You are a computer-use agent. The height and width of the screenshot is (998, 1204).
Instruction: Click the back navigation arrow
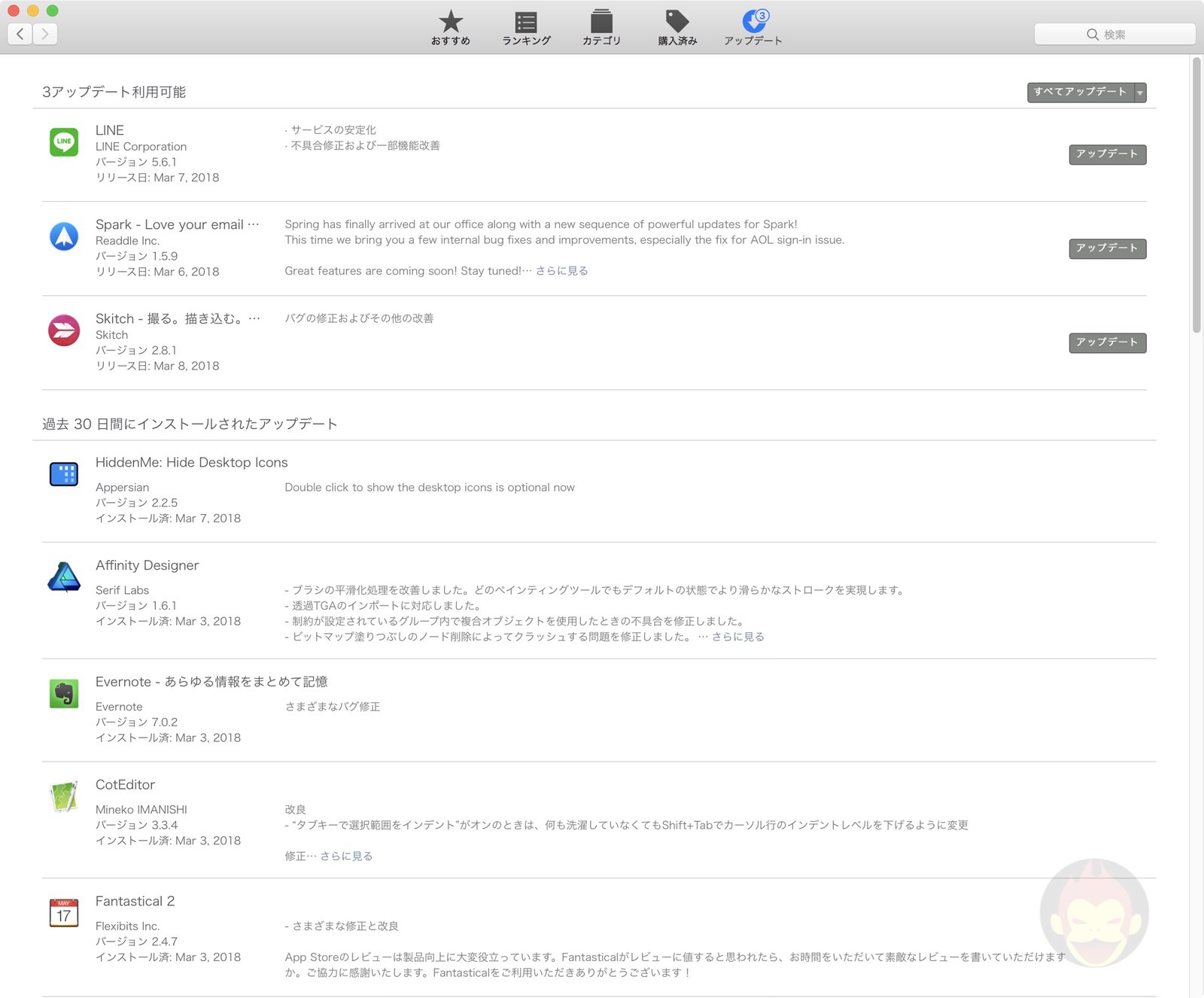(x=20, y=34)
